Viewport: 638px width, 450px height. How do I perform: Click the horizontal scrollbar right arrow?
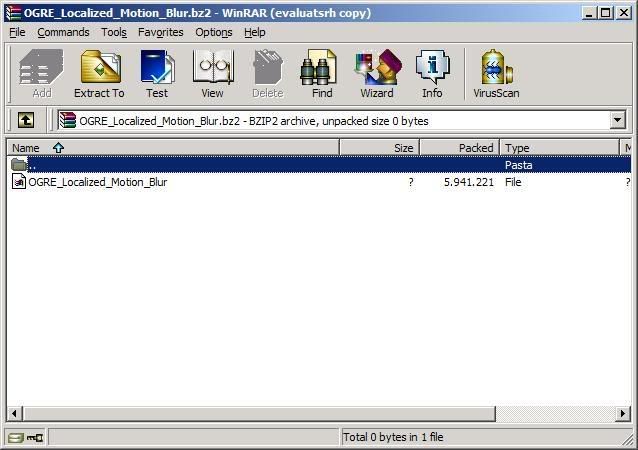(x=623, y=414)
